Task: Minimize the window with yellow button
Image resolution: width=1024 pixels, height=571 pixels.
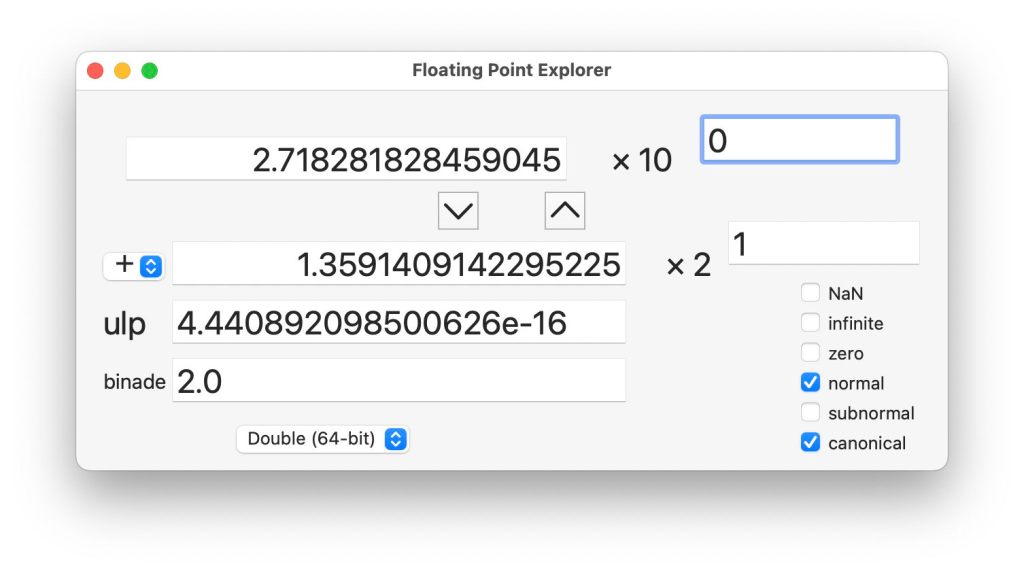Action: 122,71
